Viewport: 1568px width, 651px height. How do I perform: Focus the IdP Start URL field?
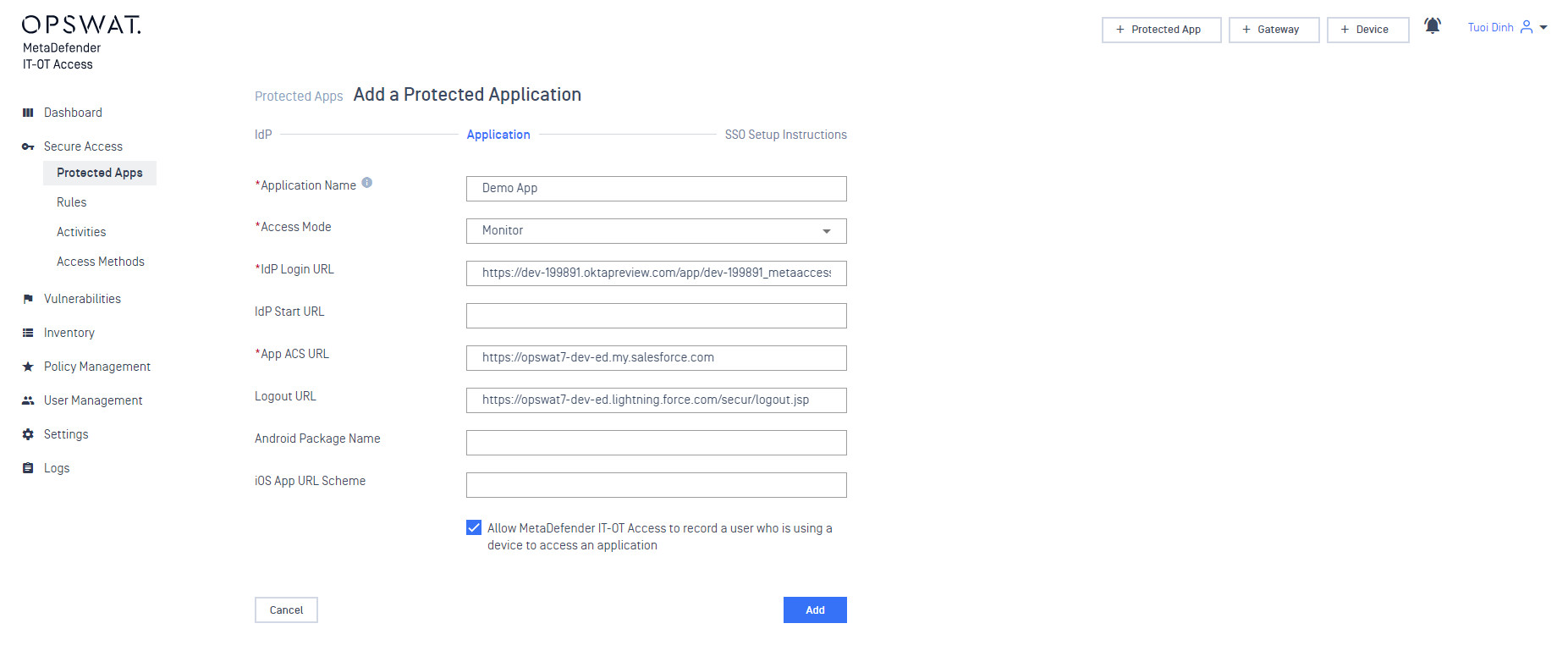pos(656,316)
